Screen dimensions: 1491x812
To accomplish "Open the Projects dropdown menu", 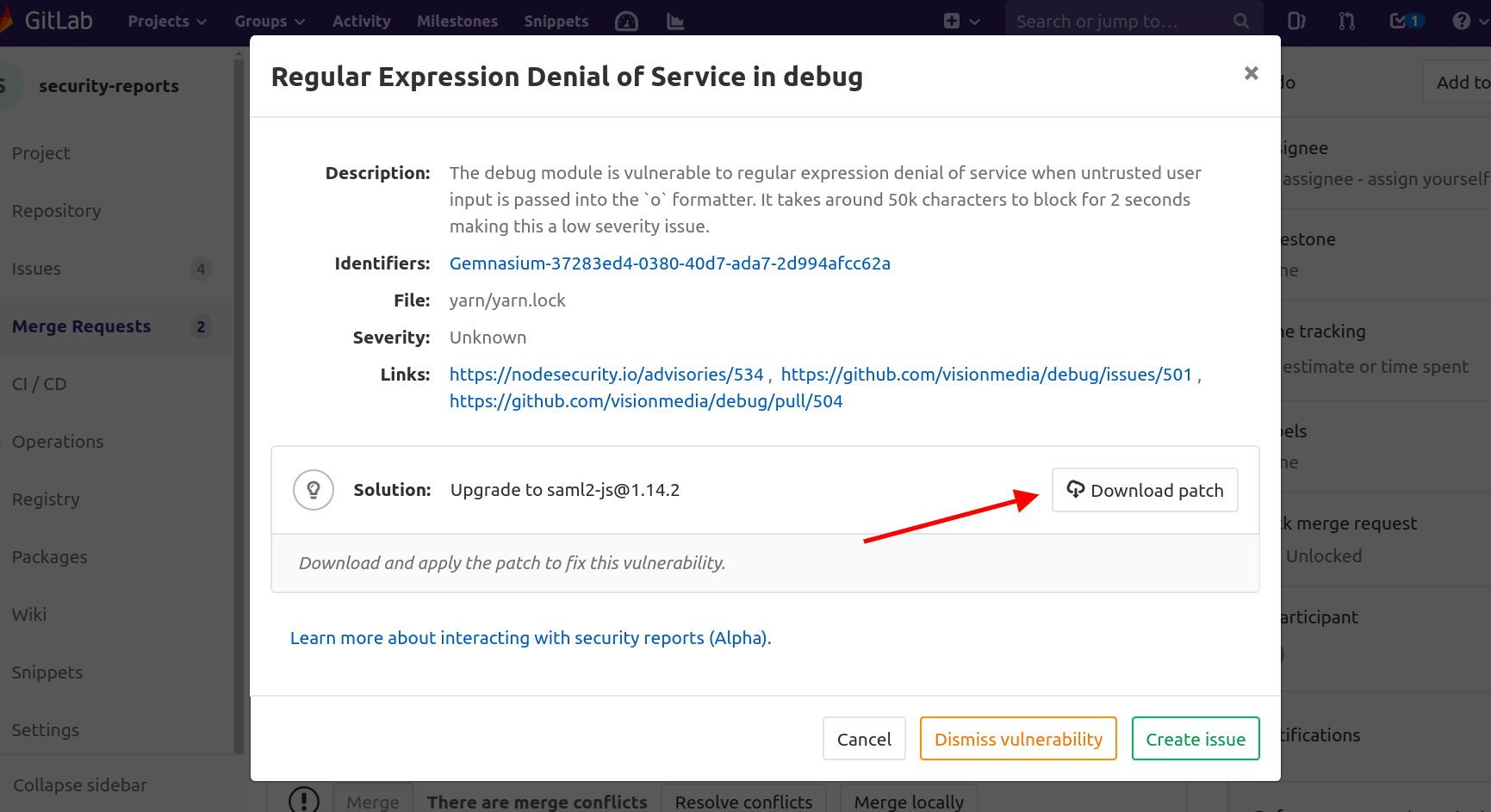I will pyautogui.click(x=166, y=21).
